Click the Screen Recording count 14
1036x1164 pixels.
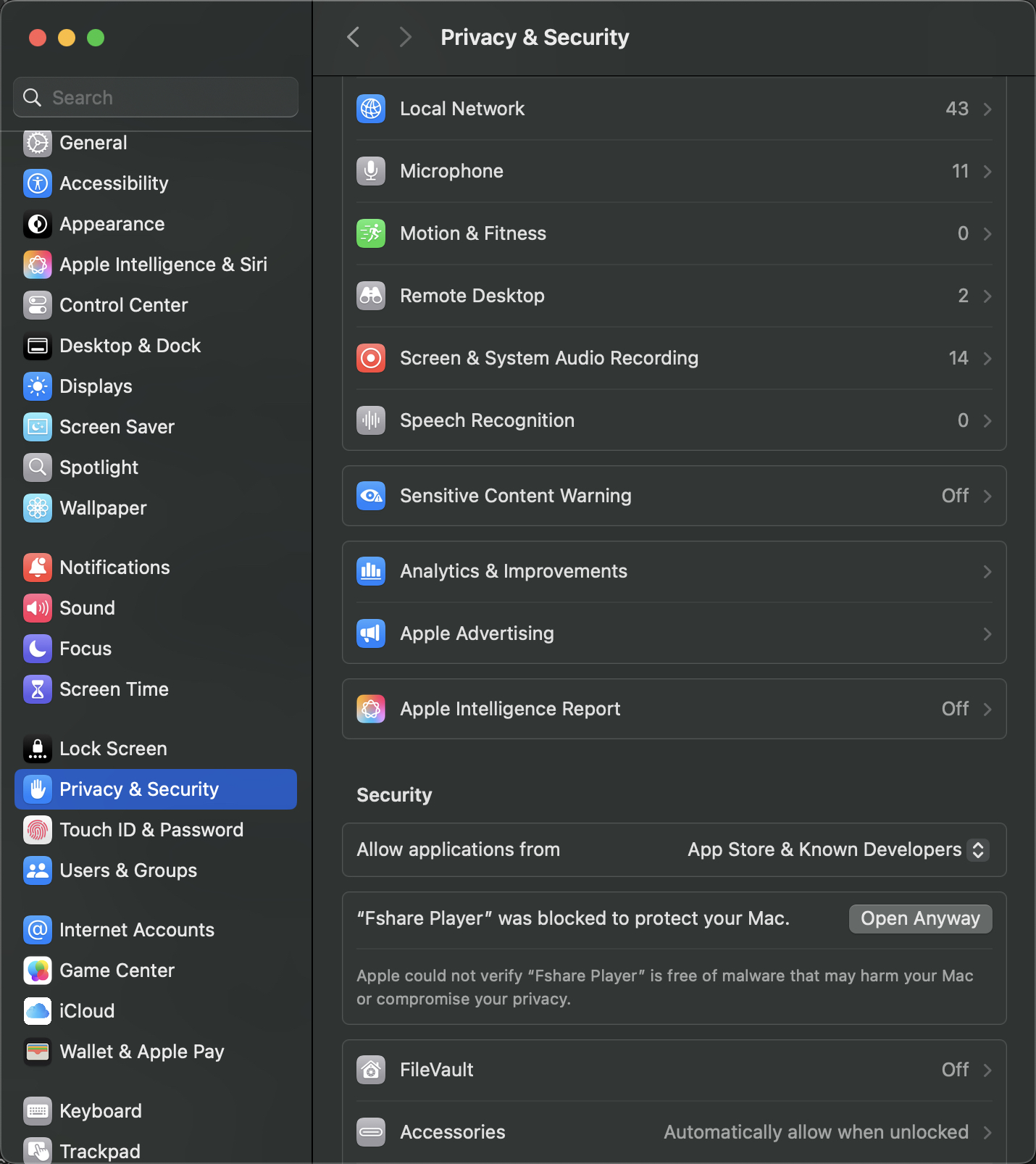tap(958, 358)
